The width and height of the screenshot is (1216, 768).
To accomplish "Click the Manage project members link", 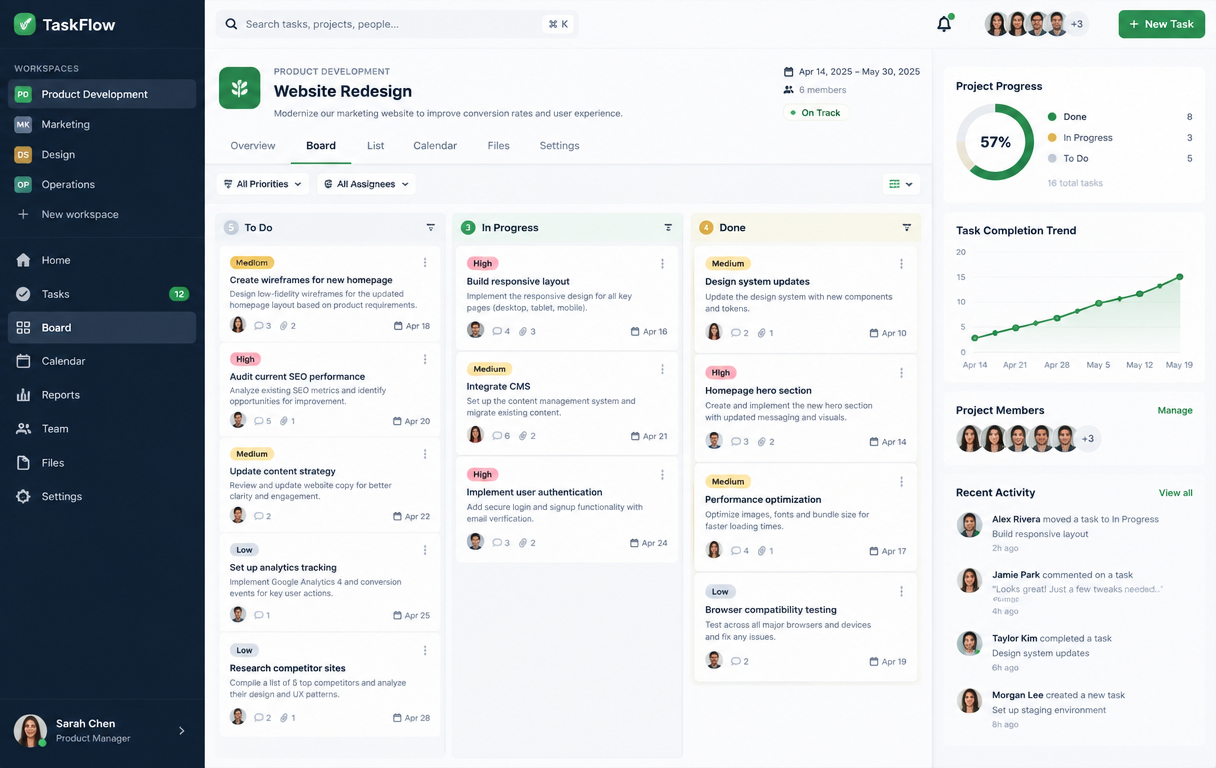I will 1175,410.
